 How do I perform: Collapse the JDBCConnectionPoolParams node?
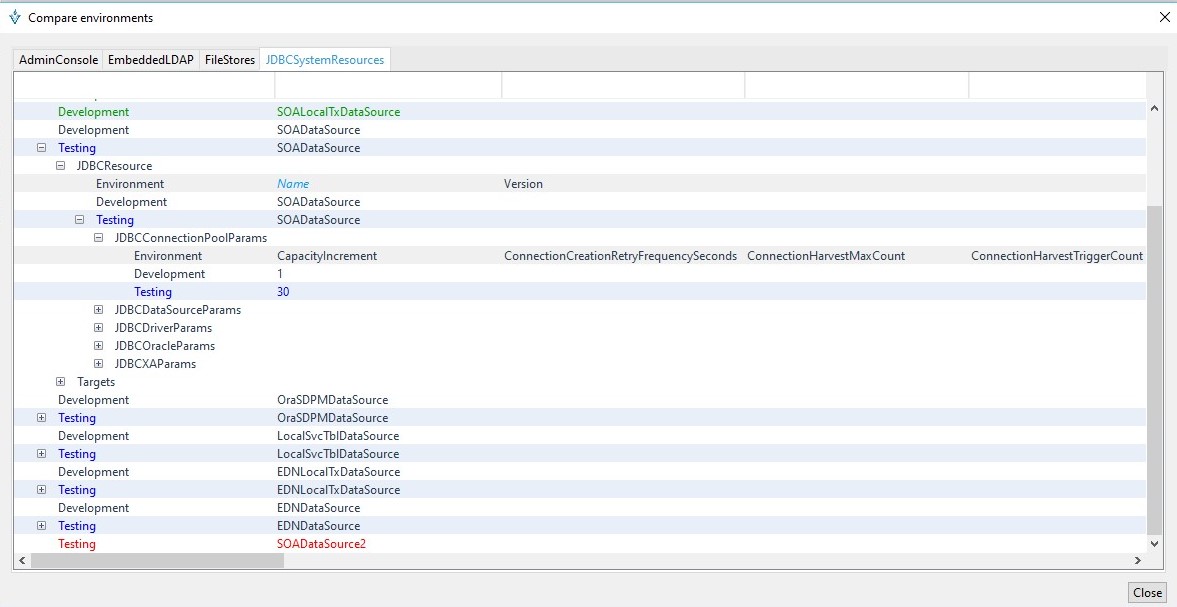[98, 238]
